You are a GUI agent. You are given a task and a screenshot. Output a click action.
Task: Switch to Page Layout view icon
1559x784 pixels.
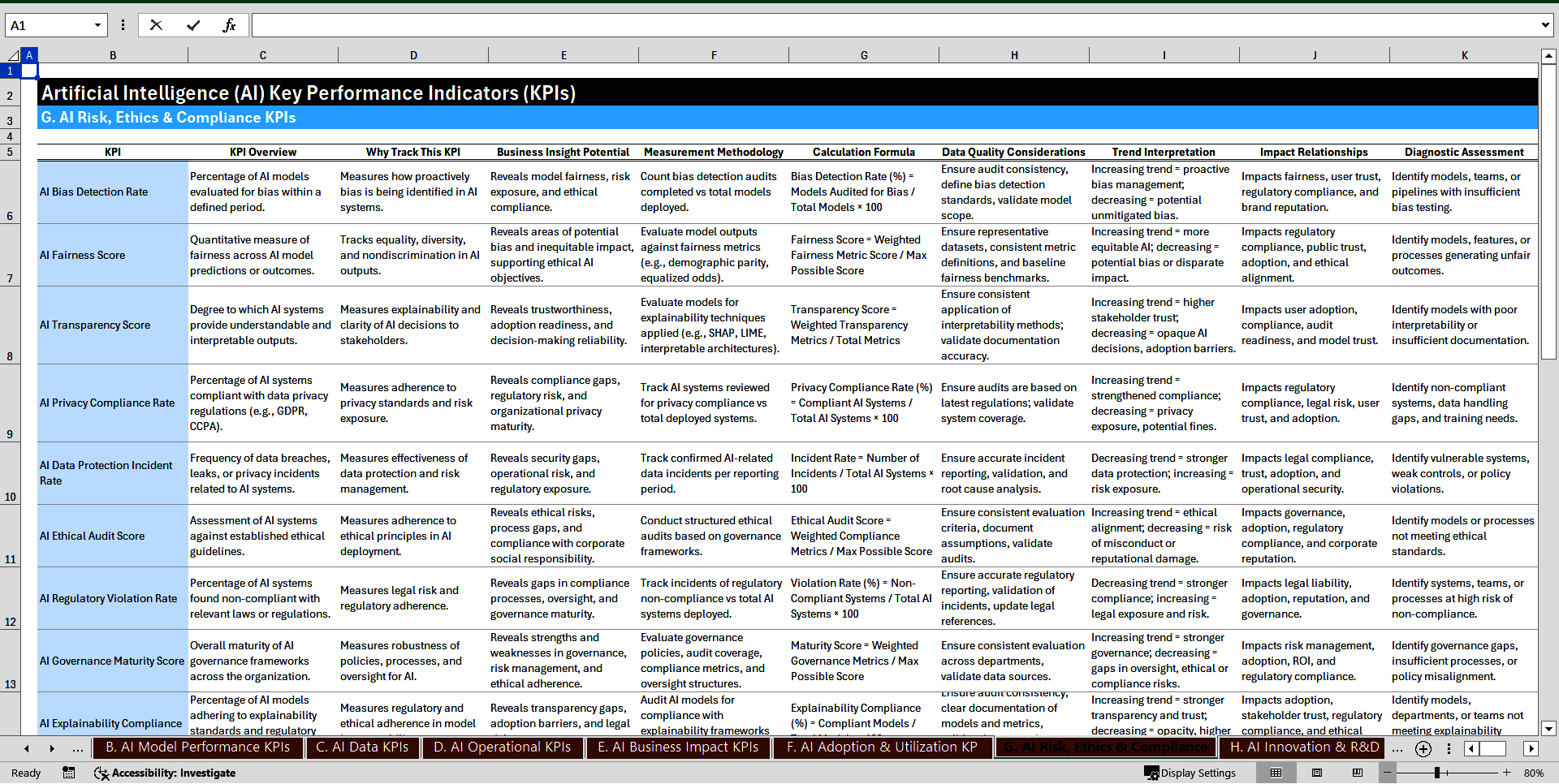[1317, 773]
